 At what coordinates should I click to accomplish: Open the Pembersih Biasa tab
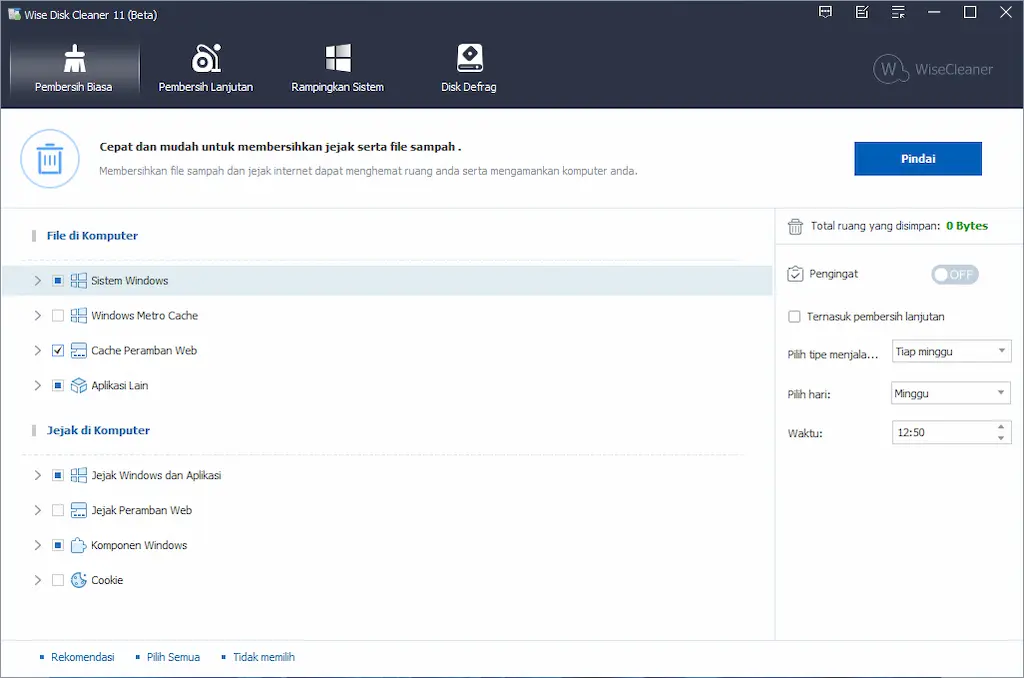click(x=74, y=69)
